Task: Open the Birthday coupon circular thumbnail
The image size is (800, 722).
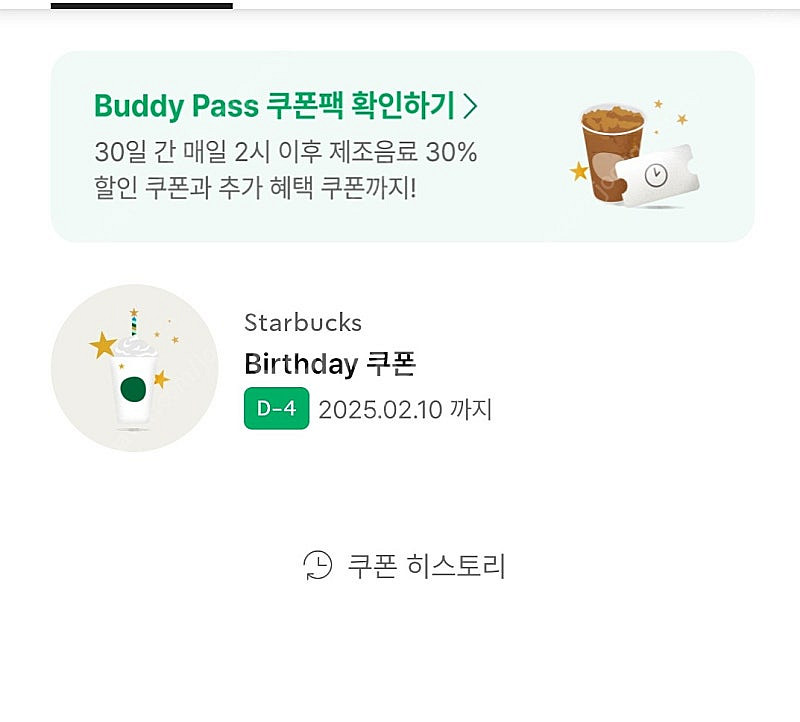Action: pyautogui.click(x=134, y=367)
